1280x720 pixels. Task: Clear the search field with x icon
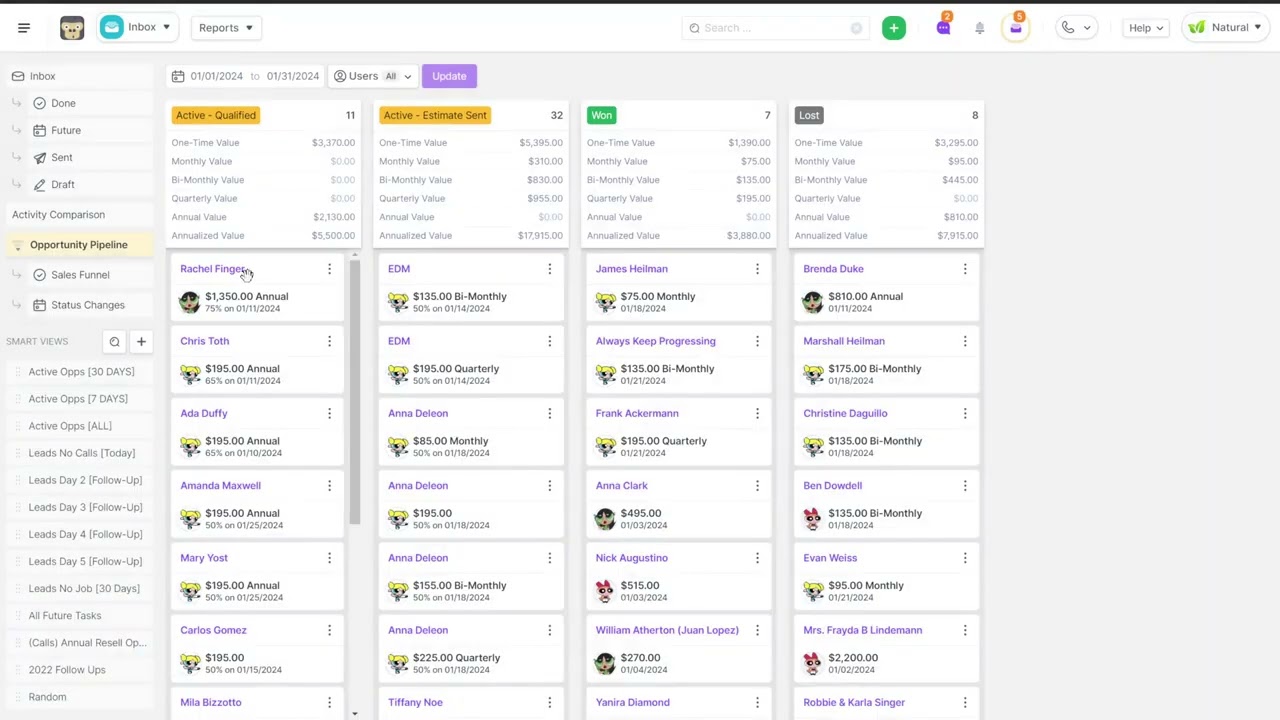coord(856,28)
